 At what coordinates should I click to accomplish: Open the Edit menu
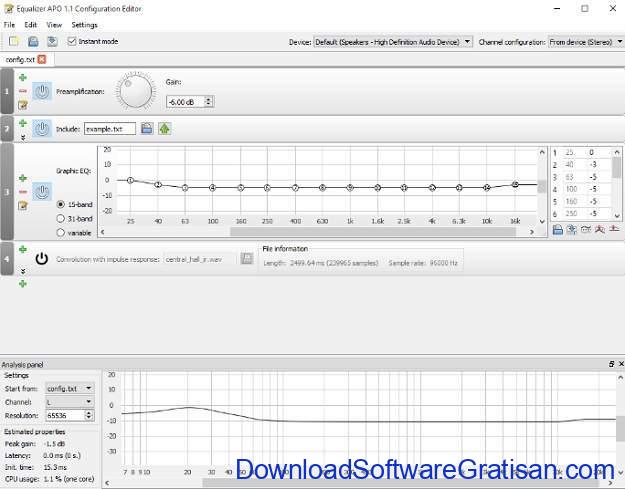click(x=30, y=25)
